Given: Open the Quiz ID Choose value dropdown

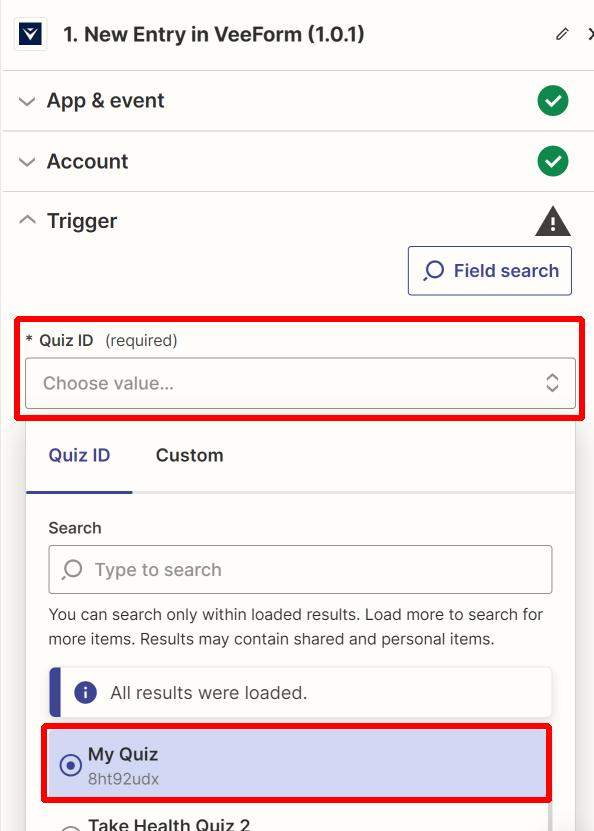Looking at the screenshot, I should (300, 383).
